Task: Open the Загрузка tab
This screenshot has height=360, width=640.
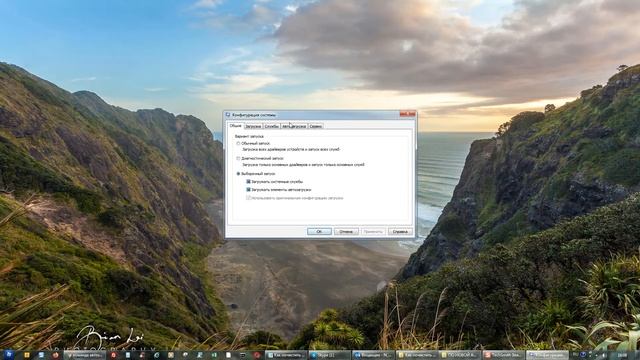Action: click(x=253, y=126)
